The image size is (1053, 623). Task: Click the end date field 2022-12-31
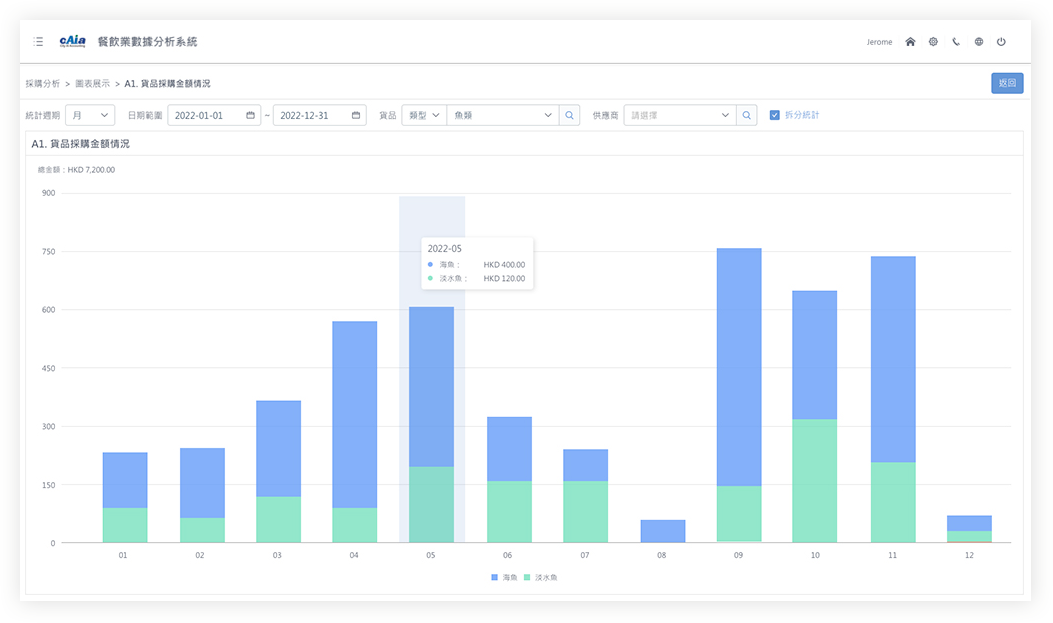[x=320, y=115]
